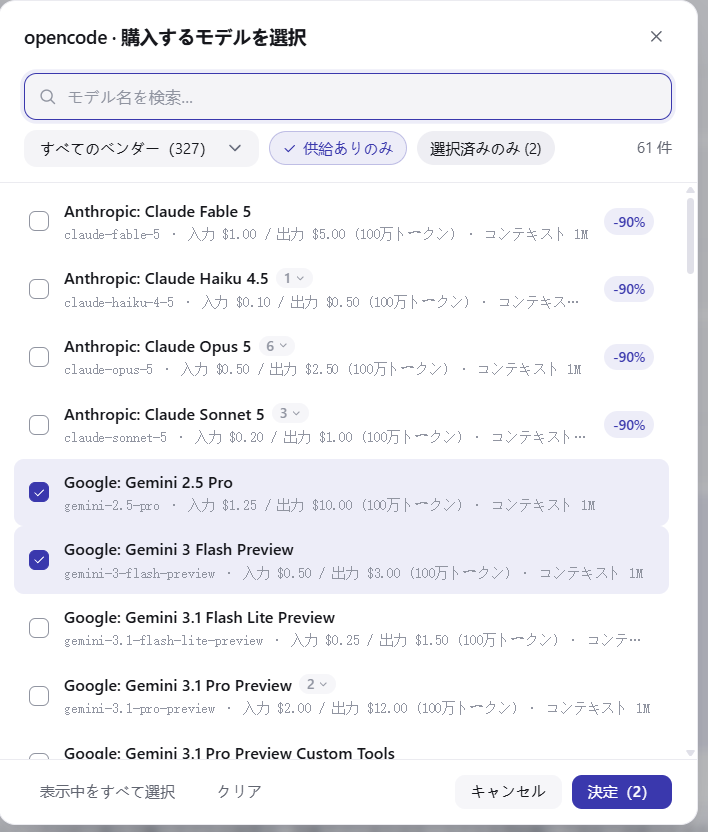Click the クリア link
Screen dimensions: 708x832
[x=239, y=792]
